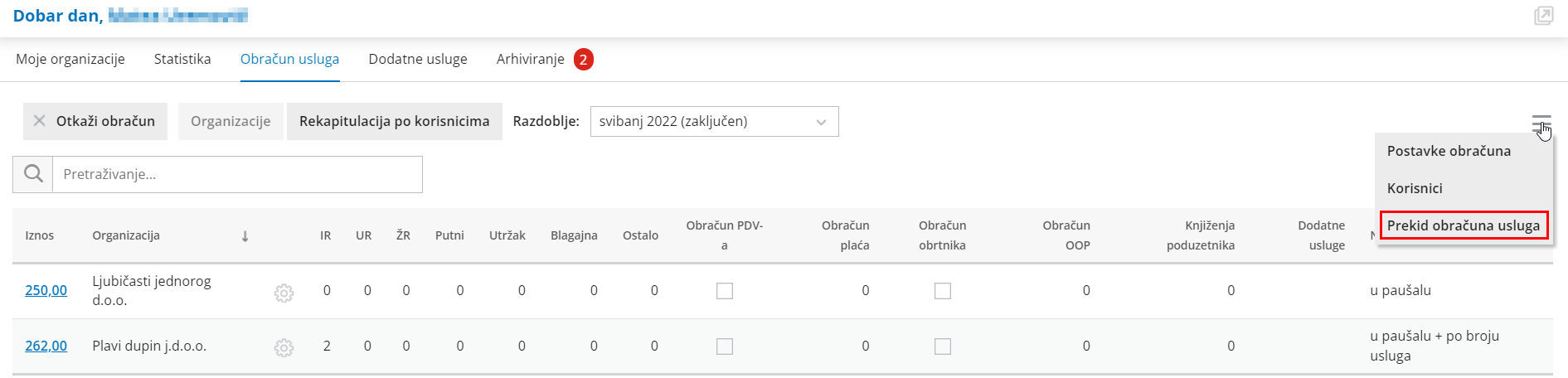Toggle Obračun obrtnika checkbox for Ljubičasti jednorog
1568x378 pixels.
(943, 291)
